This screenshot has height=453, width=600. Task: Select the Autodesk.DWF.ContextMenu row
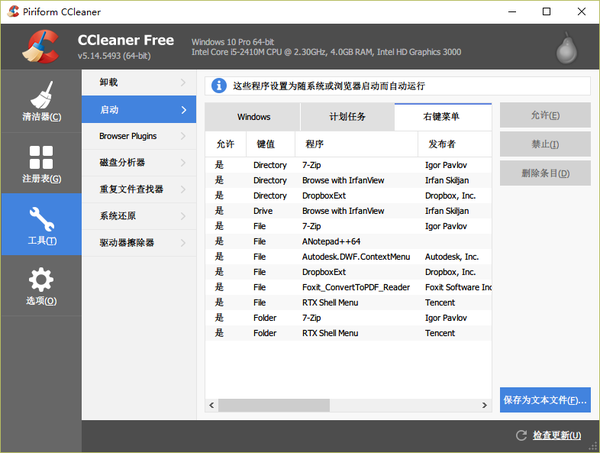[348, 257]
